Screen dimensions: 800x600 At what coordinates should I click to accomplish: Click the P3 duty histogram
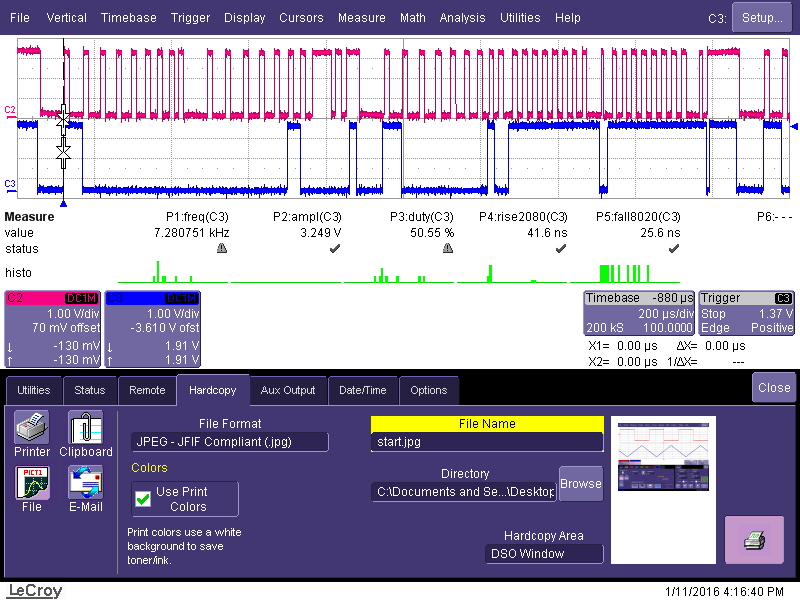399,272
